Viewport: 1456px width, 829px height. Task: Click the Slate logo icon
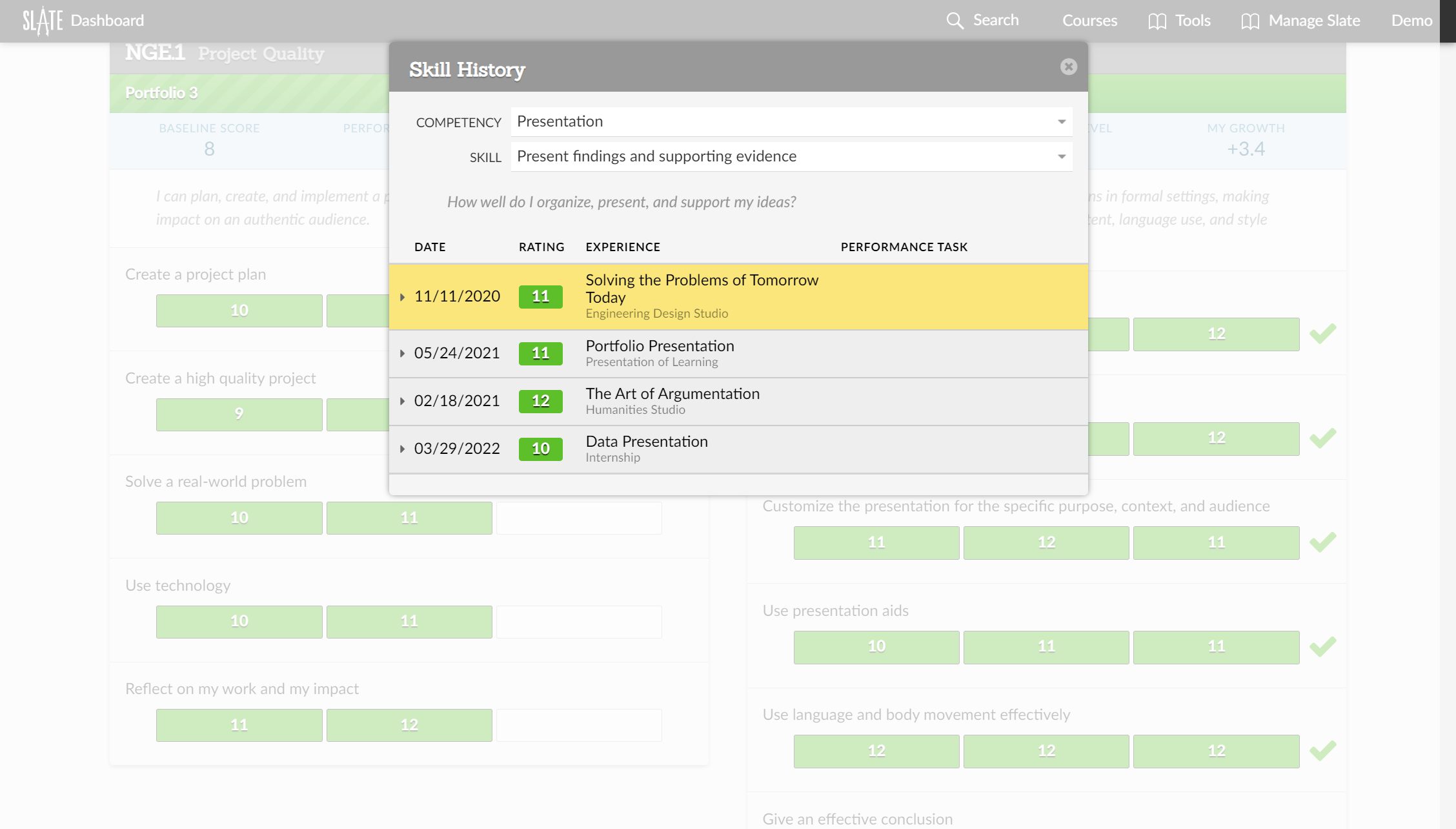click(x=43, y=21)
